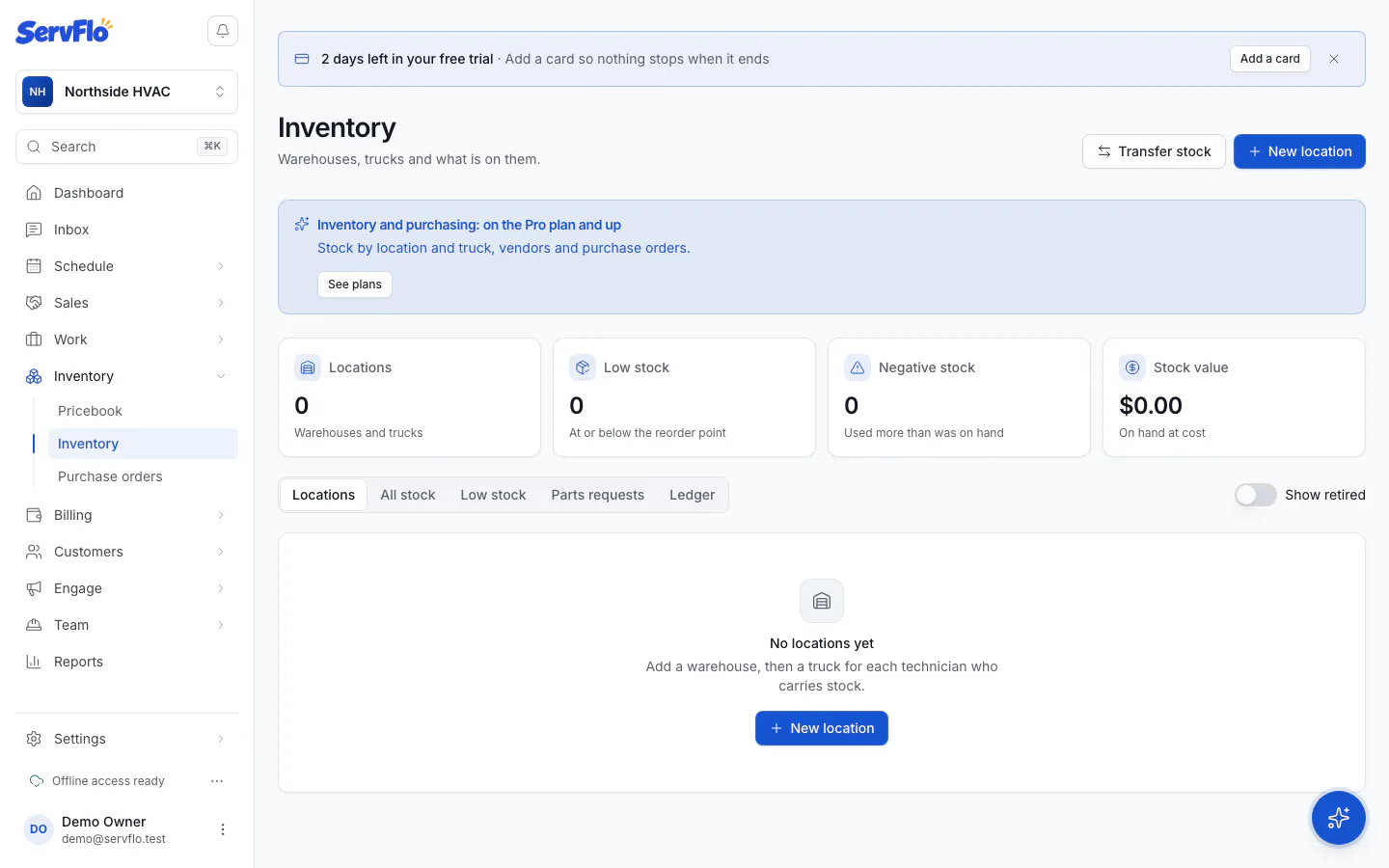Click the Transfer stock button
This screenshot has height=868, width=1389.
coord(1154,151)
